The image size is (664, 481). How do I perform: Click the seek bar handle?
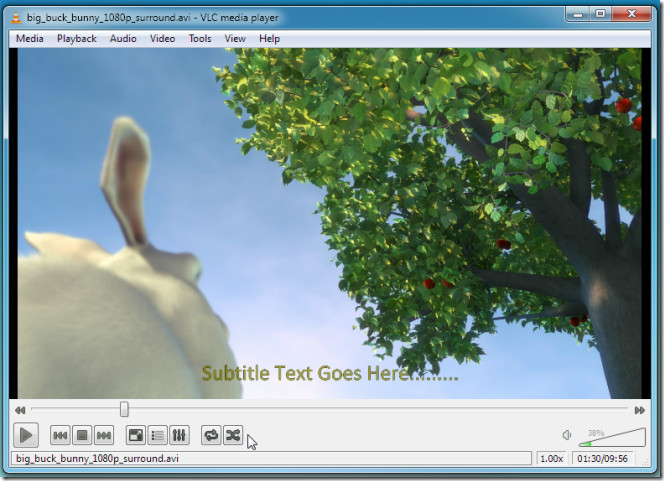point(124,409)
